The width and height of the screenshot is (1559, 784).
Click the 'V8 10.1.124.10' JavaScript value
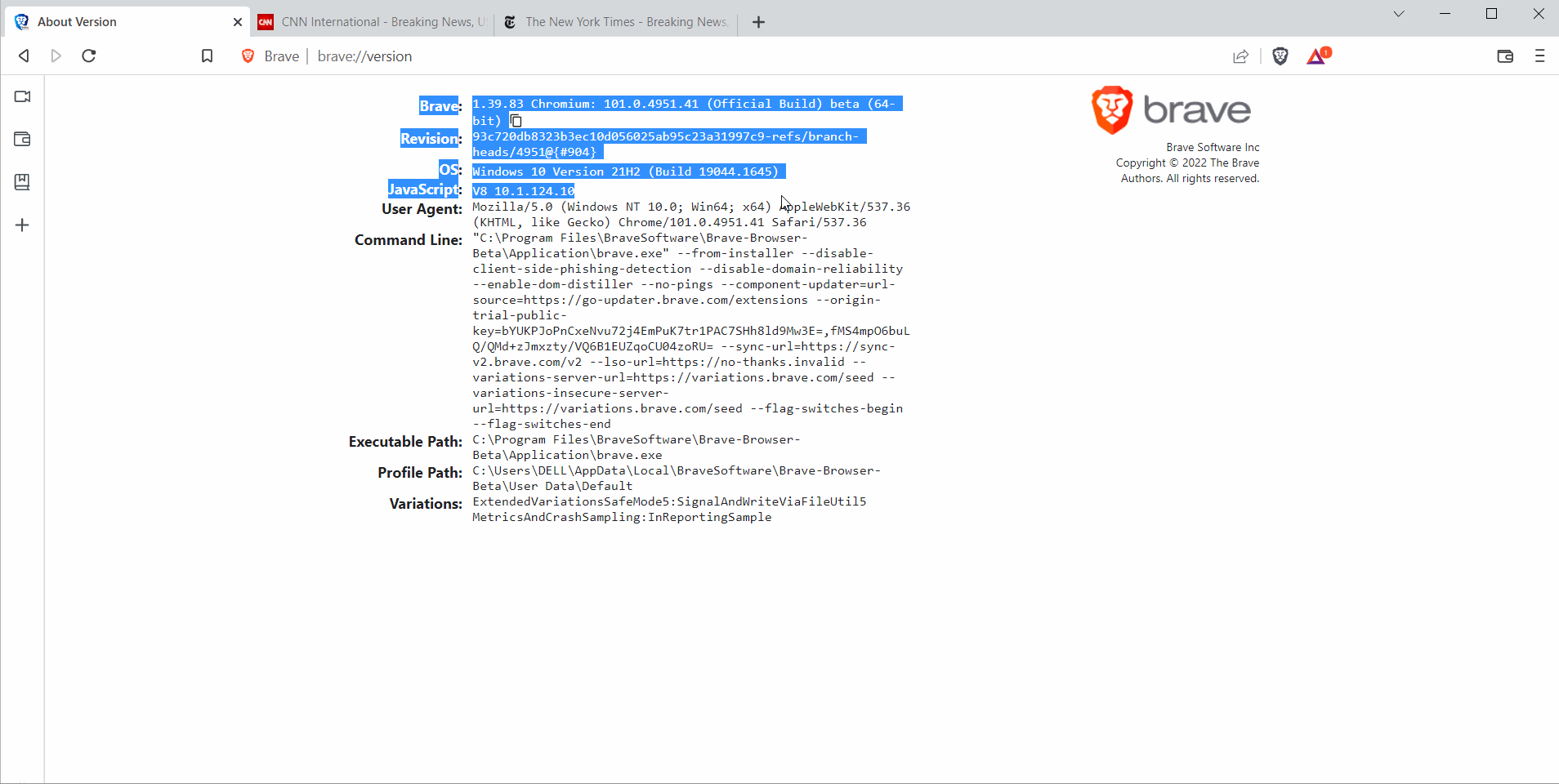524,191
